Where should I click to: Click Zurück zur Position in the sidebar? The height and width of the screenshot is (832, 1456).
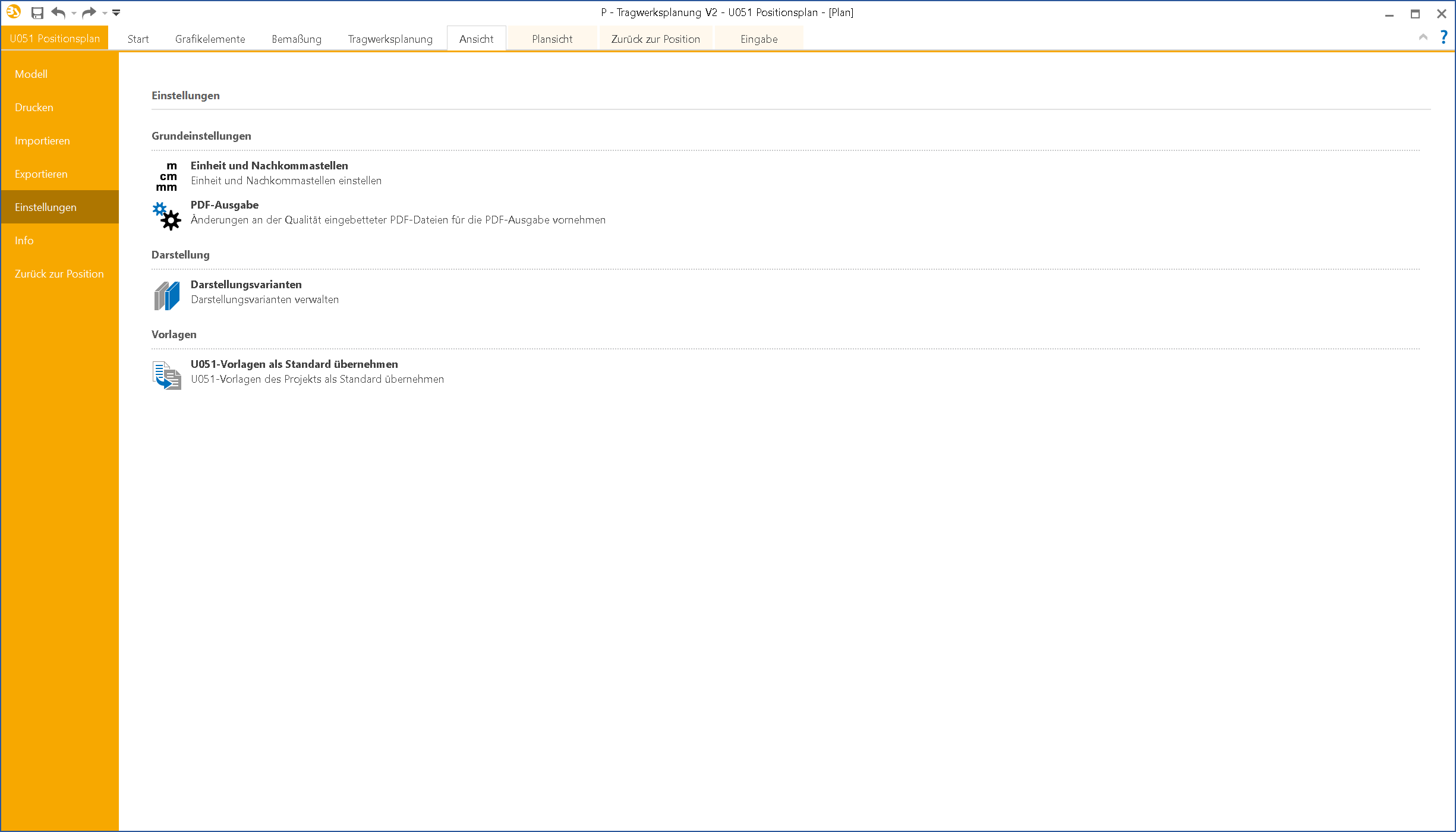click(59, 274)
